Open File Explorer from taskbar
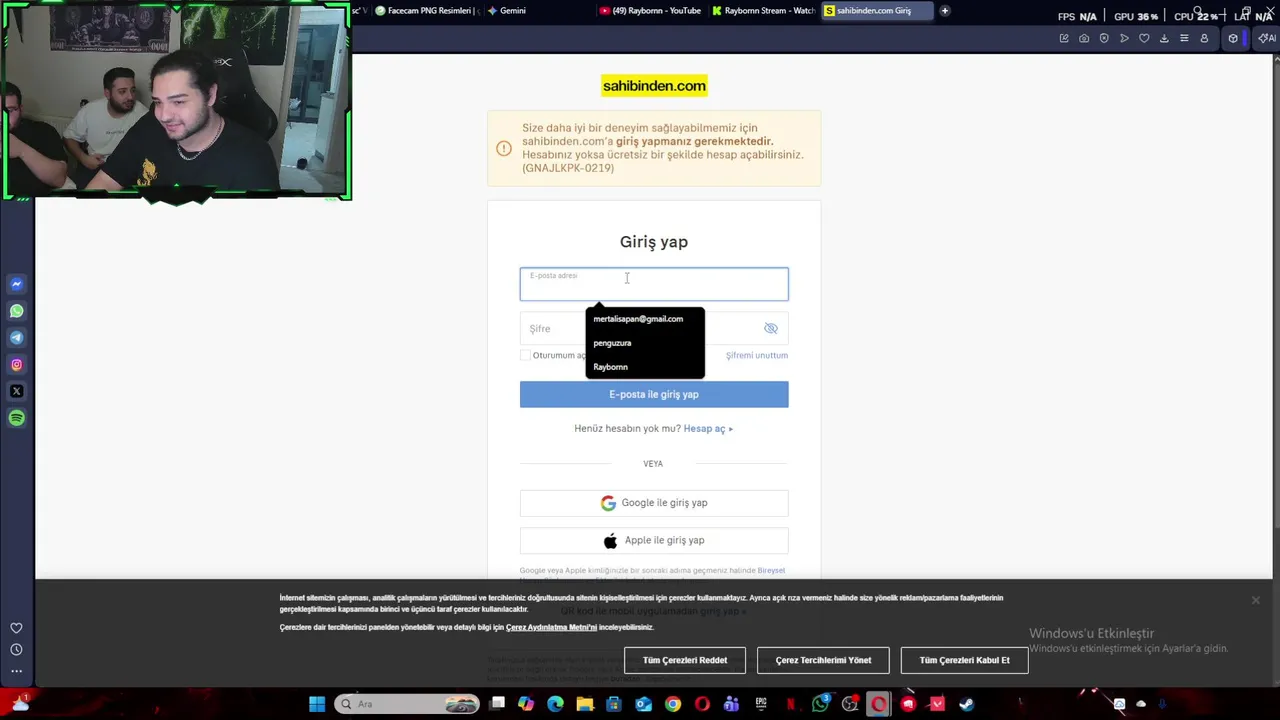The image size is (1280, 720). pyautogui.click(x=585, y=704)
